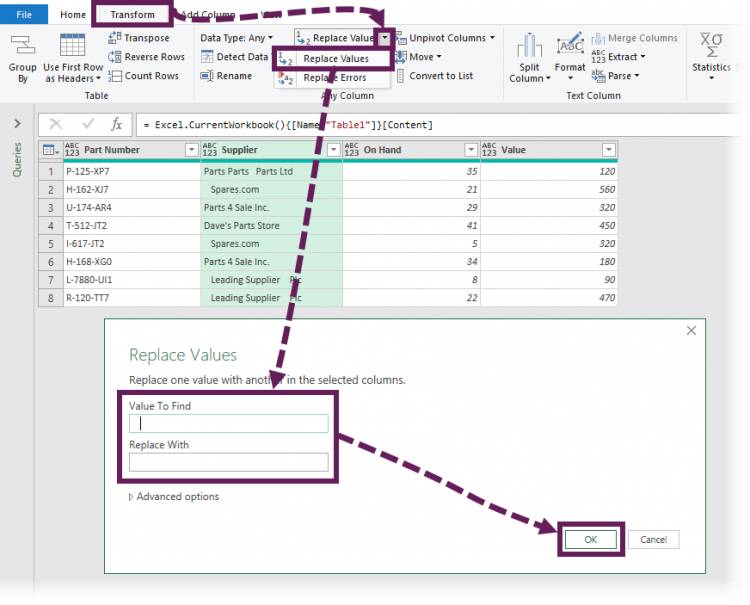Open the Format text tool
This screenshot has height=605, width=750.
[570, 57]
